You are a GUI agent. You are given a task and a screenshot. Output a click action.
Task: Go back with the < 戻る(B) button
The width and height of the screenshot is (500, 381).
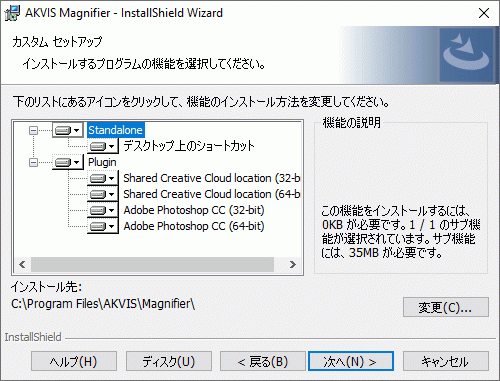click(x=263, y=361)
